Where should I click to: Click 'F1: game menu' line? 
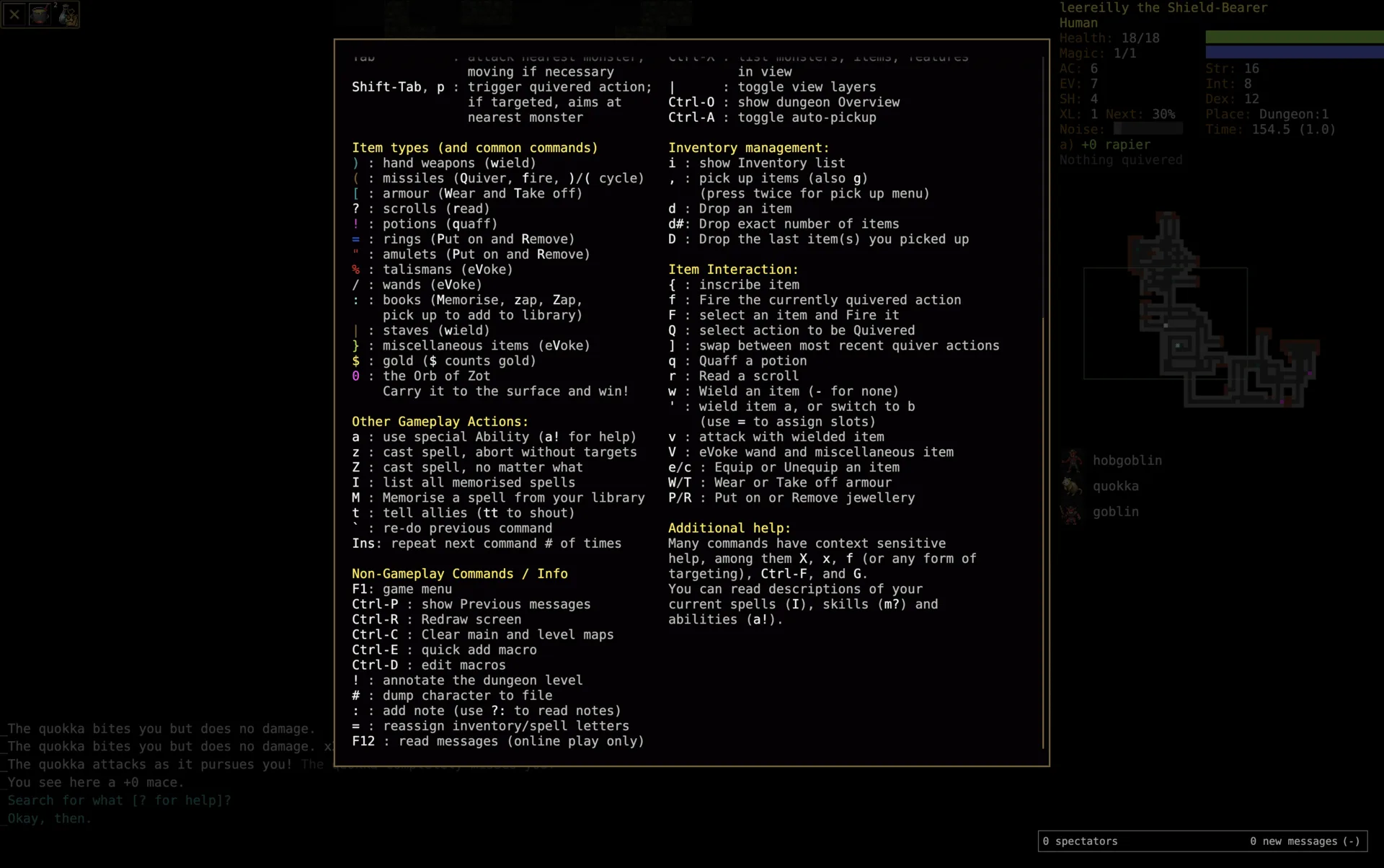click(x=402, y=589)
